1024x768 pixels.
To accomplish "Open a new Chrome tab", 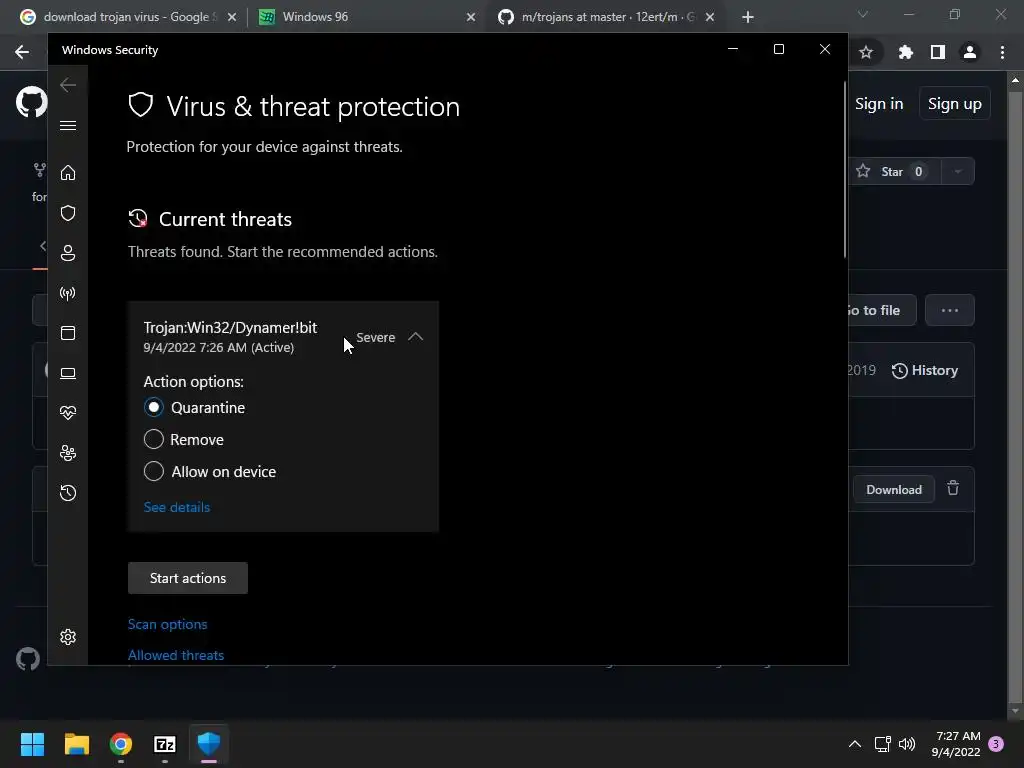I will click(748, 17).
